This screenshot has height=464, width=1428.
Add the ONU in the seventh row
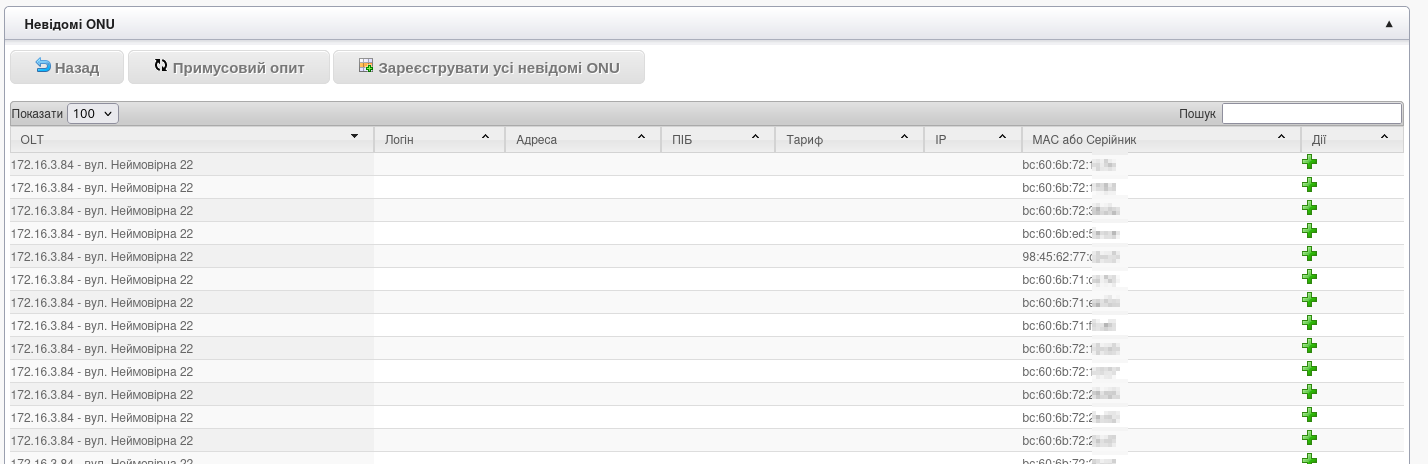1309,300
